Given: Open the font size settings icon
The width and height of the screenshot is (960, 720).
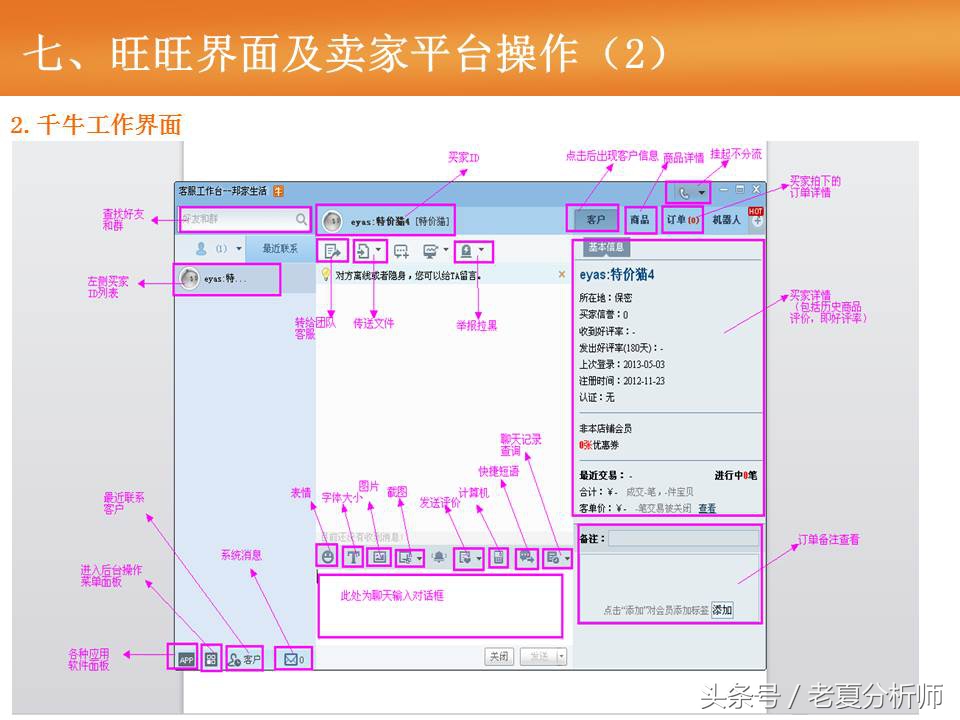Looking at the screenshot, I should pyautogui.click(x=352, y=557).
